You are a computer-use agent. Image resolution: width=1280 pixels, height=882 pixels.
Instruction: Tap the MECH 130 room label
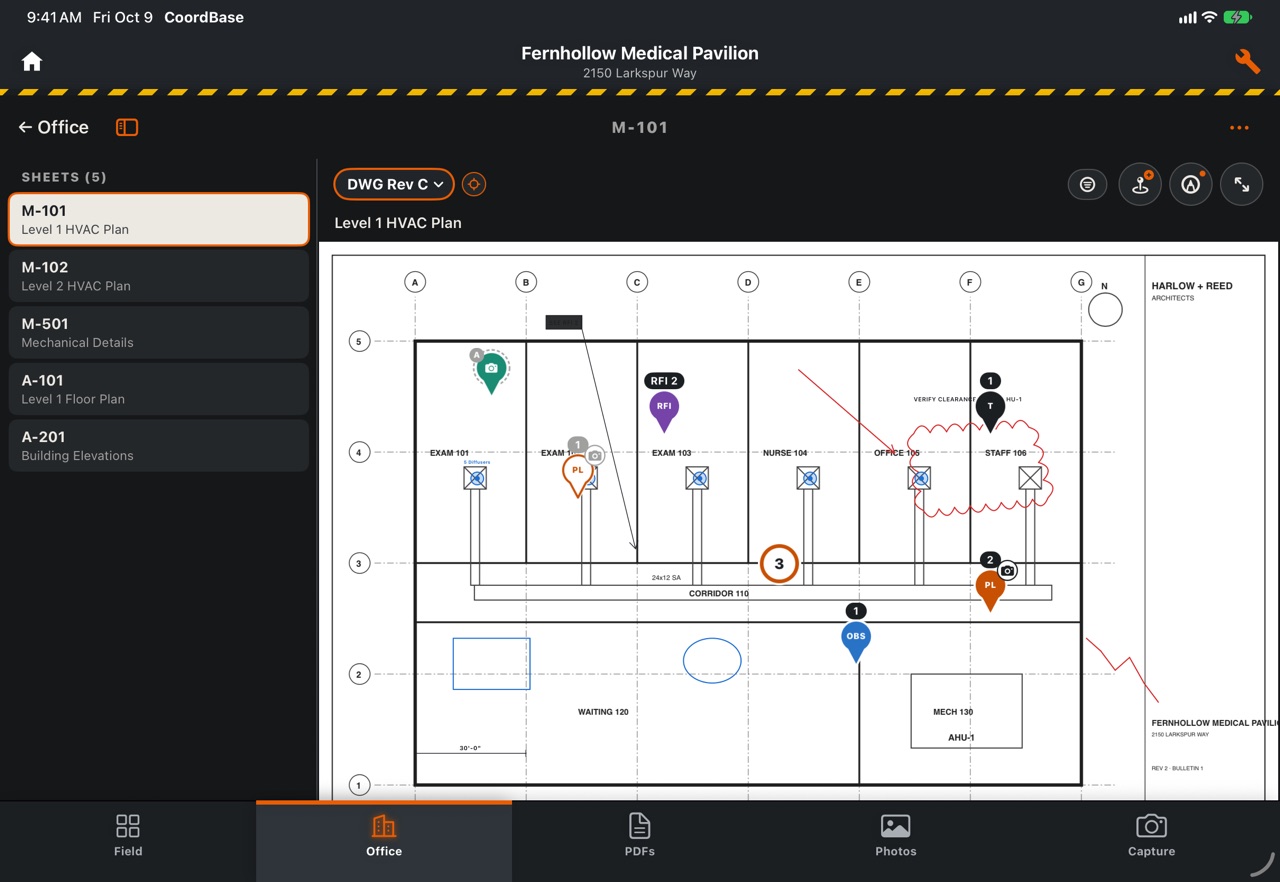[953, 712]
